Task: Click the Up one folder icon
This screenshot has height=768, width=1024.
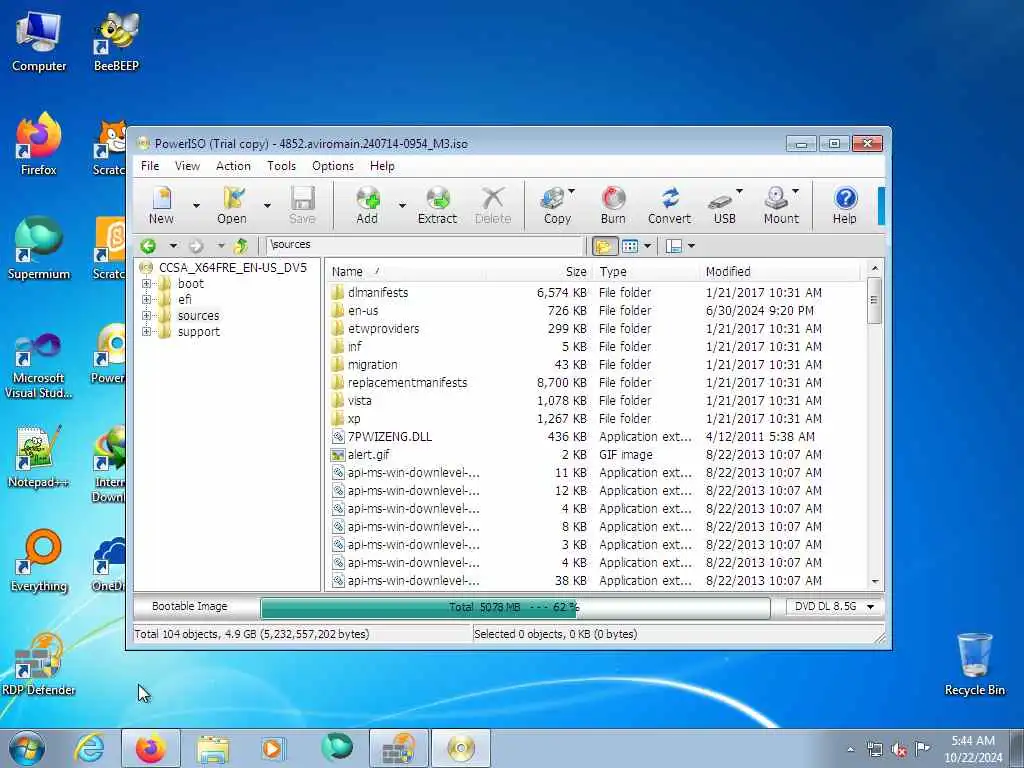Action: click(240, 246)
